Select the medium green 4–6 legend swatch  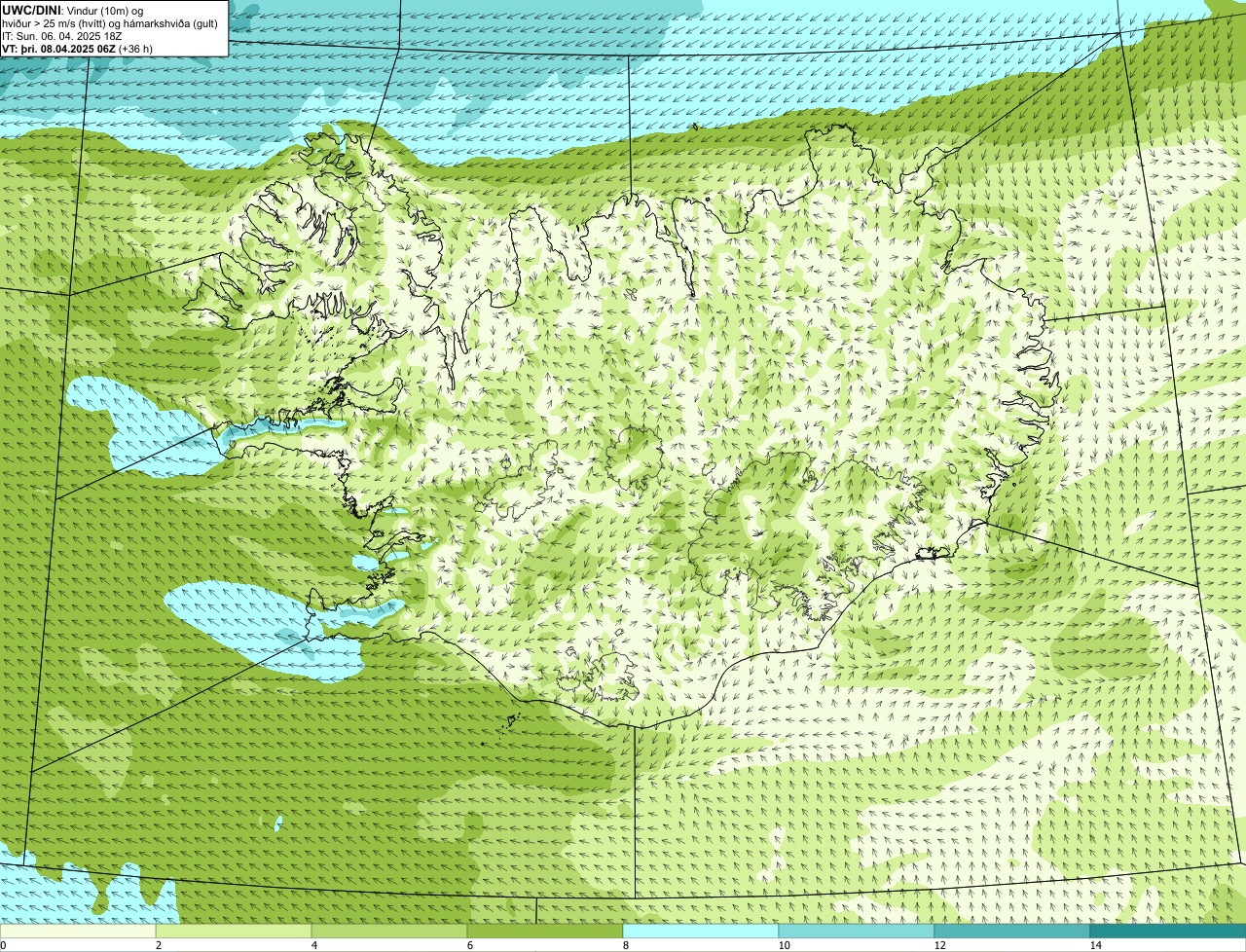(x=389, y=931)
